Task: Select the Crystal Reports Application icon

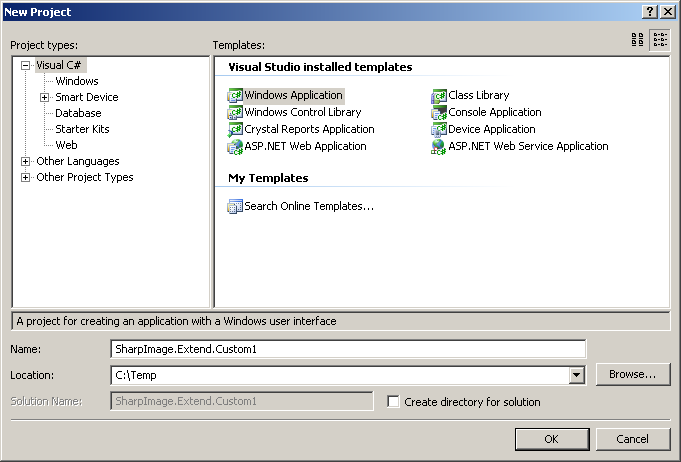Action: click(x=235, y=130)
